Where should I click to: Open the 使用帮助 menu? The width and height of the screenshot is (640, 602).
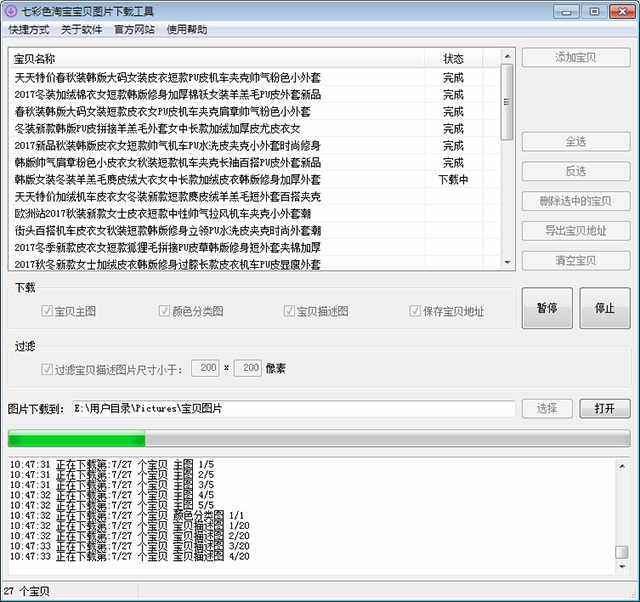(187, 30)
